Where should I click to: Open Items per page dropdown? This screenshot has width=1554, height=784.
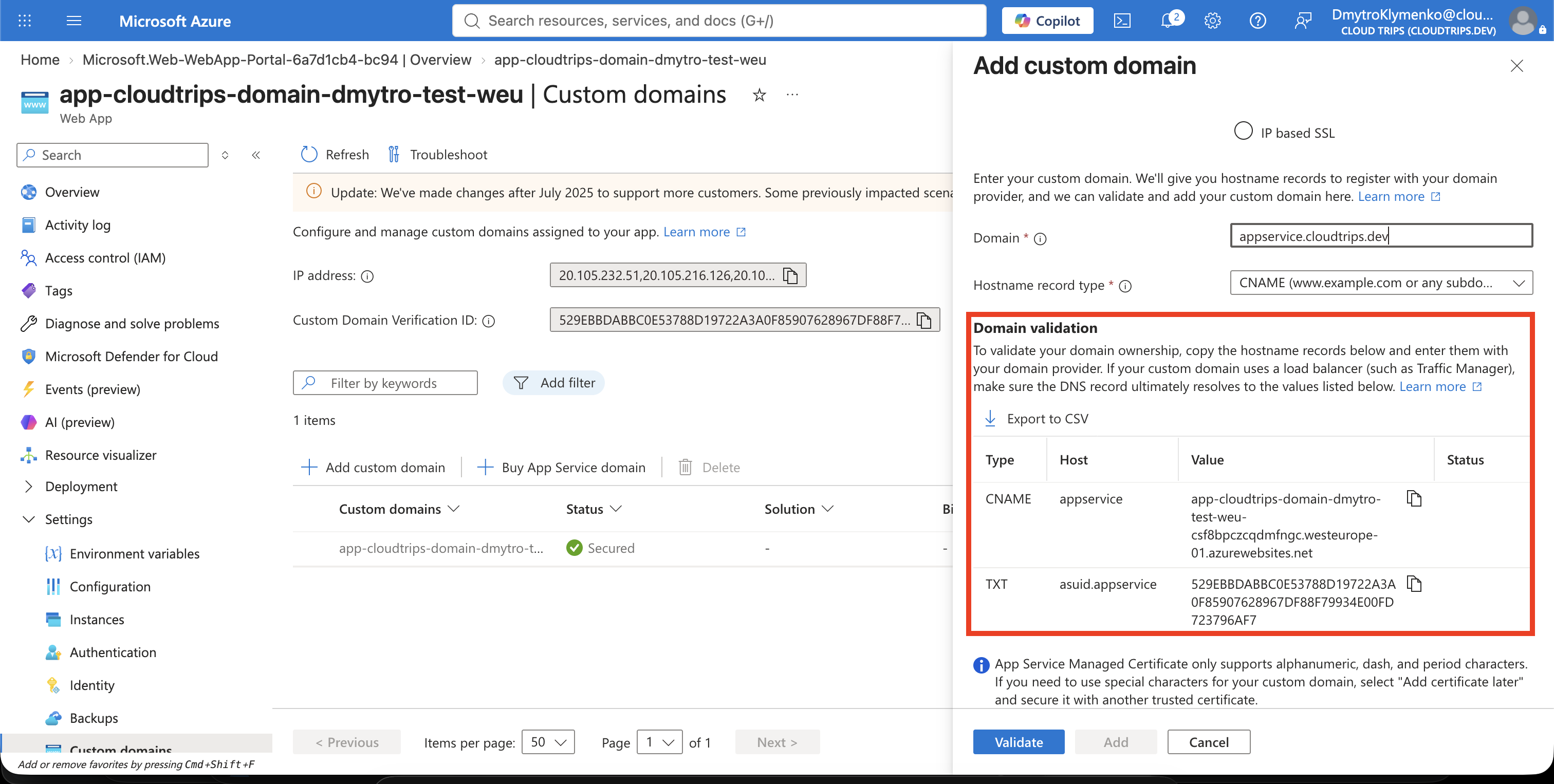point(548,742)
